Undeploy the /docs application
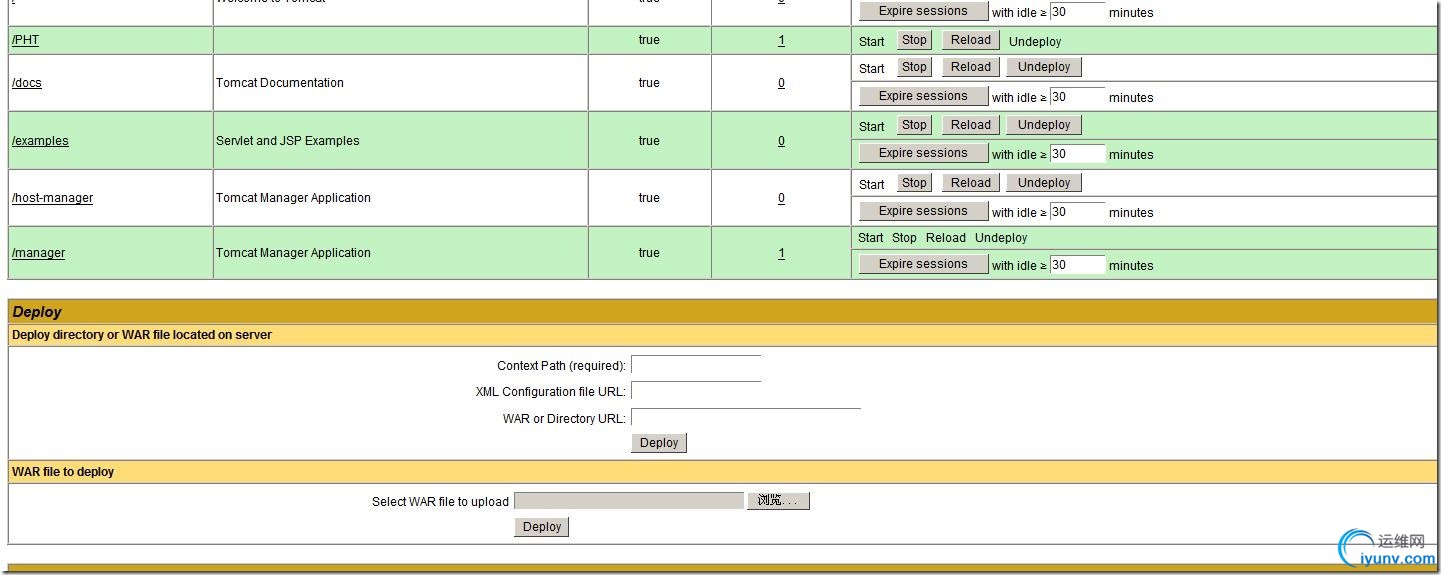1441x575 pixels. (1044, 67)
